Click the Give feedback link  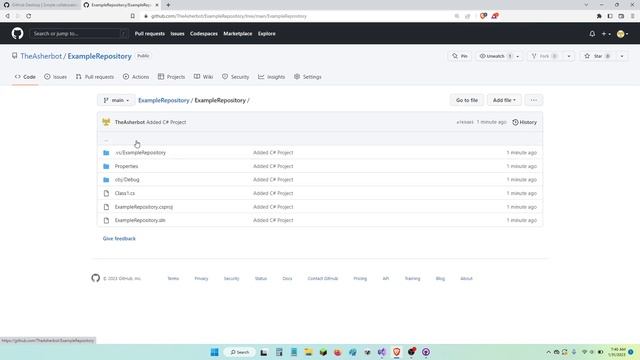[119, 238]
